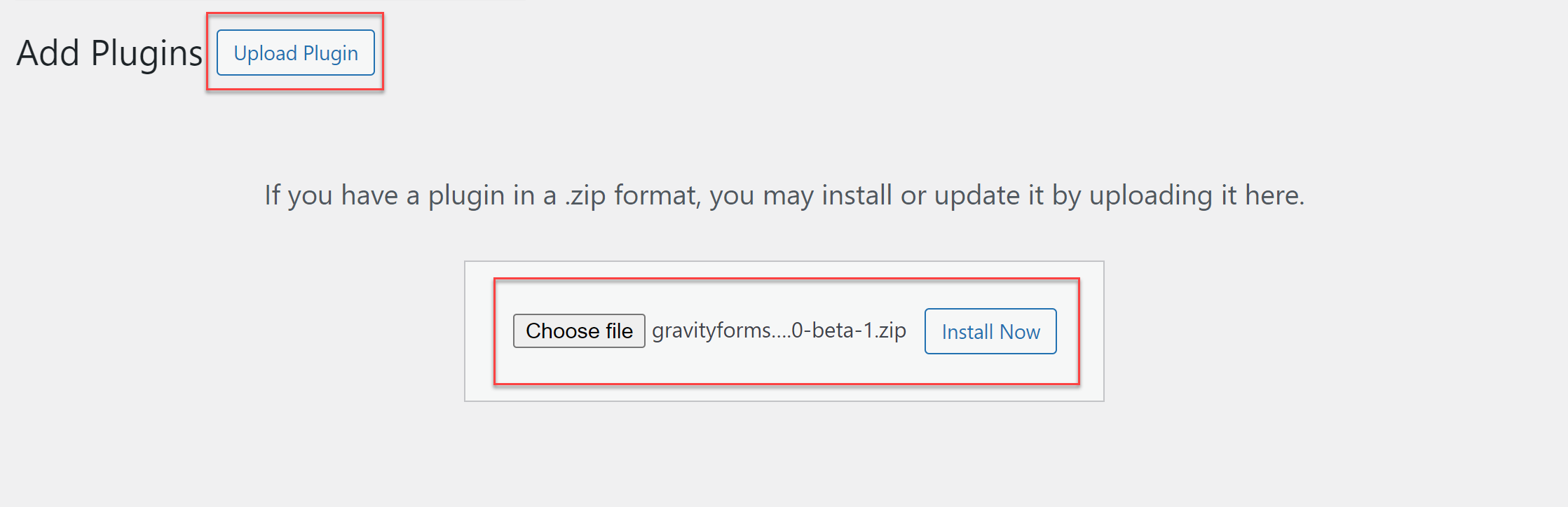Click the uploading instructions sentence

(785, 195)
